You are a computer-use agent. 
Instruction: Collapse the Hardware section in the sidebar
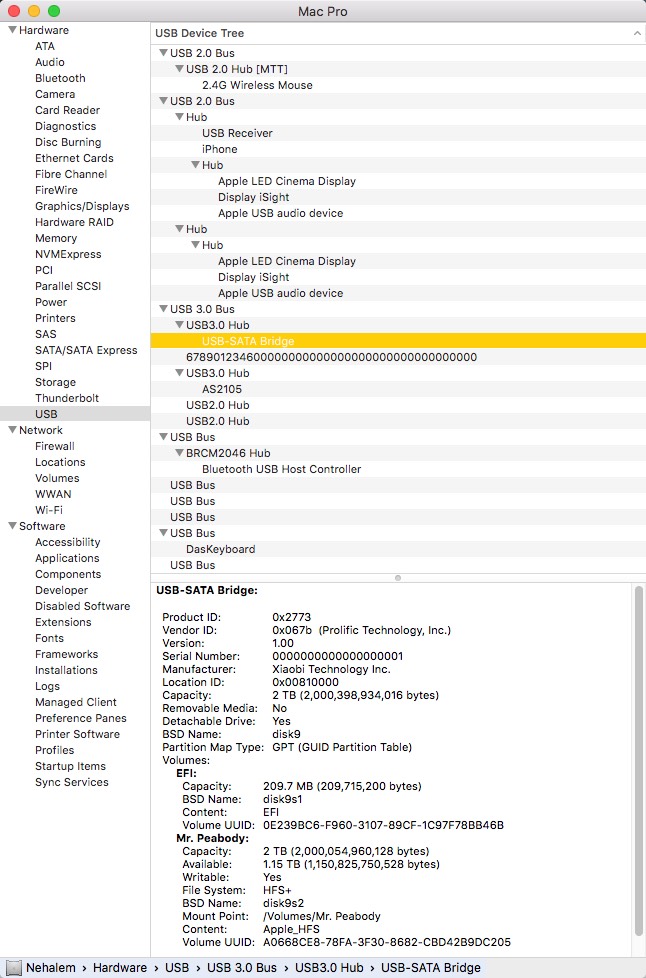pos(12,30)
